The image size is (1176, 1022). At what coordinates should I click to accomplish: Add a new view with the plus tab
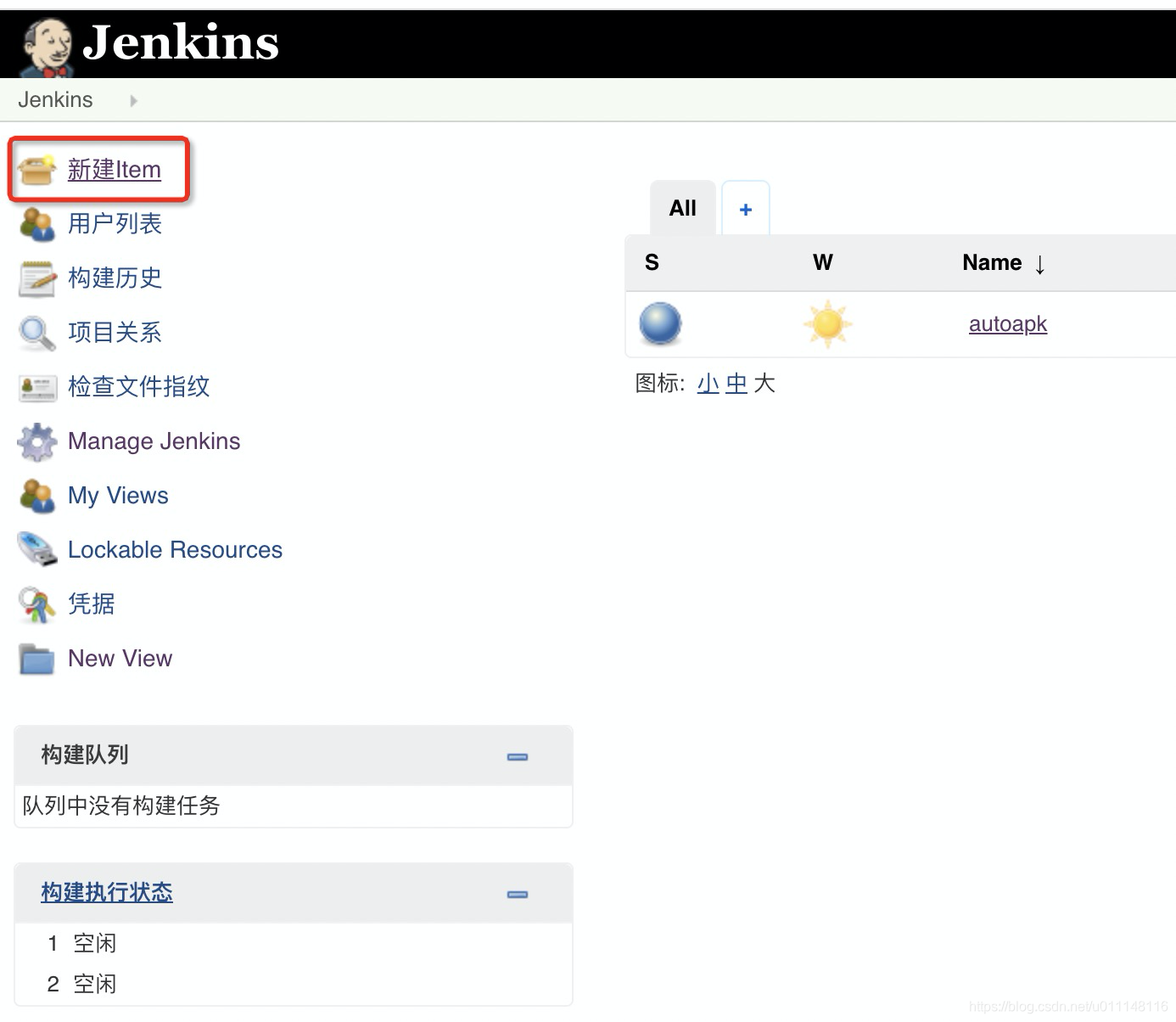(x=746, y=209)
